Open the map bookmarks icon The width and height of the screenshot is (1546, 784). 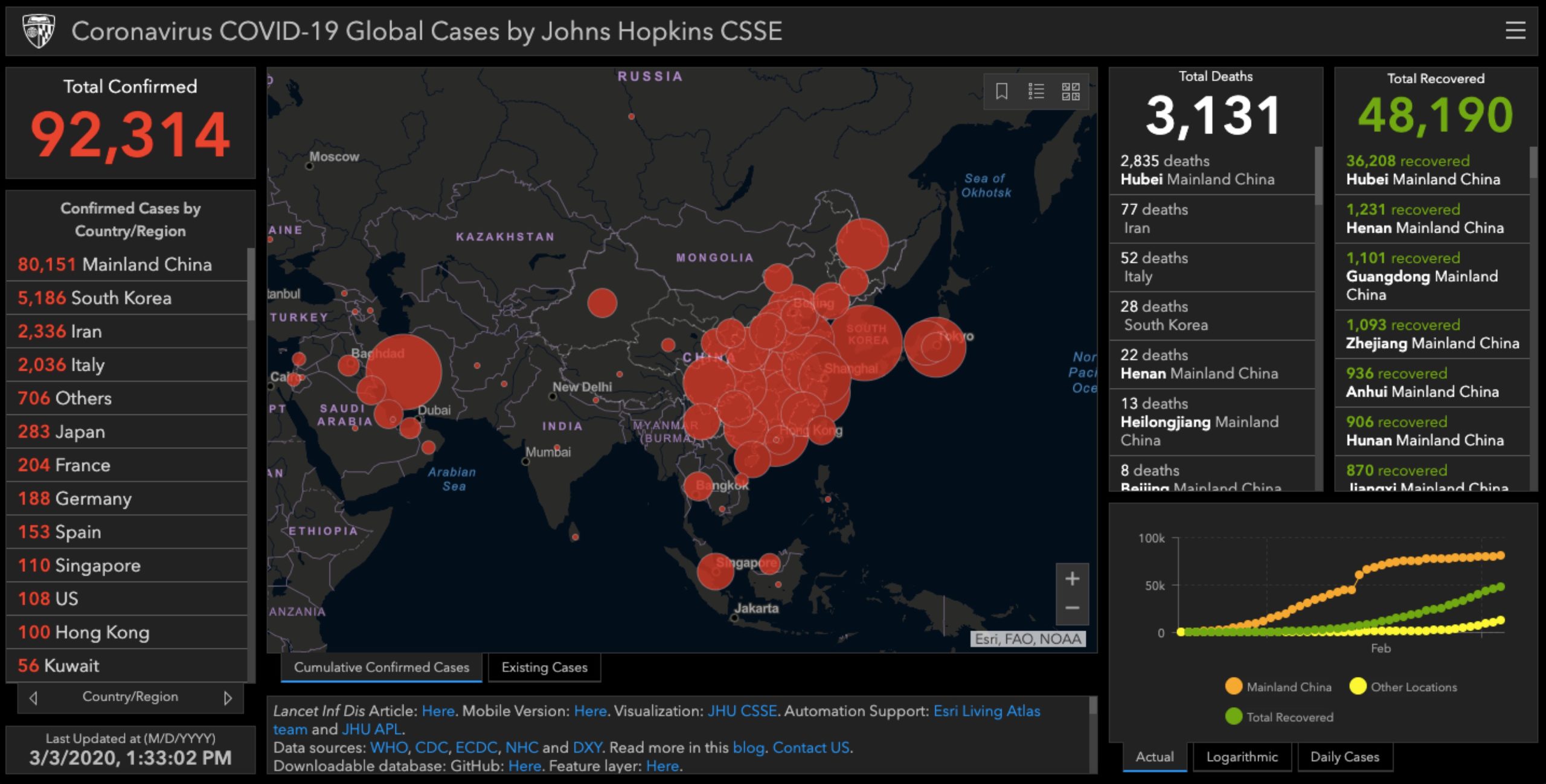click(1001, 91)
